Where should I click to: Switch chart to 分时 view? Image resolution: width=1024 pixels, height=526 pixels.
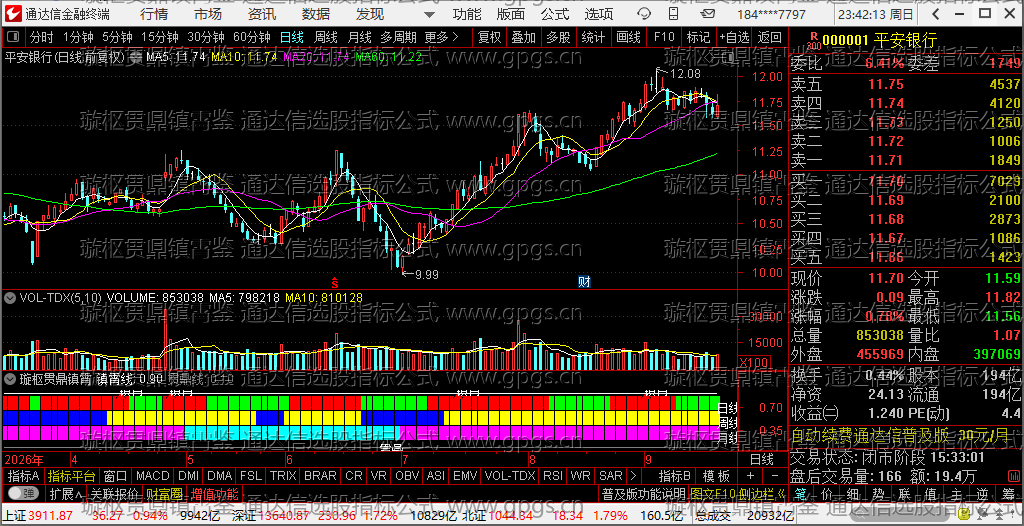click(42, 37)
